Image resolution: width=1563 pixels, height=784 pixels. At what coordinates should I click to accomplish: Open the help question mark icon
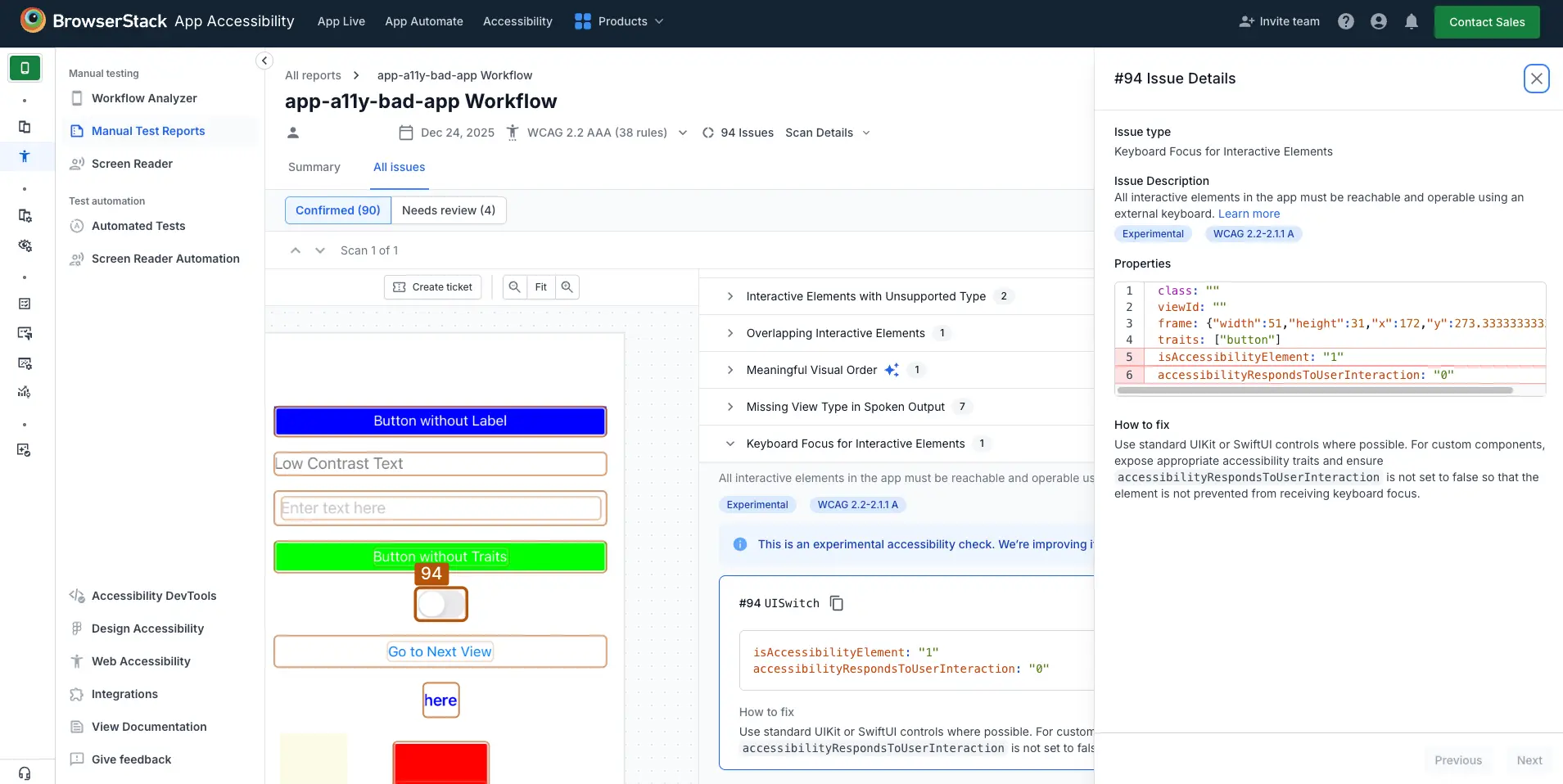1345,22
